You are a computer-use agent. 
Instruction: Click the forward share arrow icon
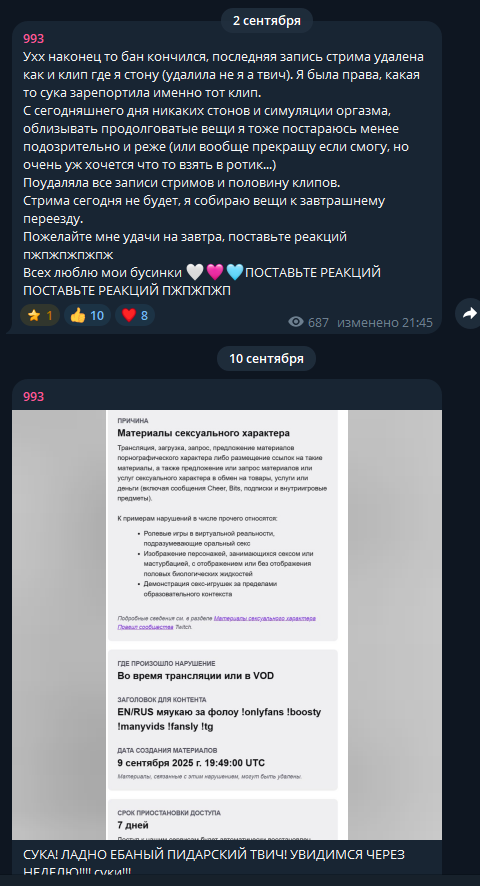click(469, 313)
